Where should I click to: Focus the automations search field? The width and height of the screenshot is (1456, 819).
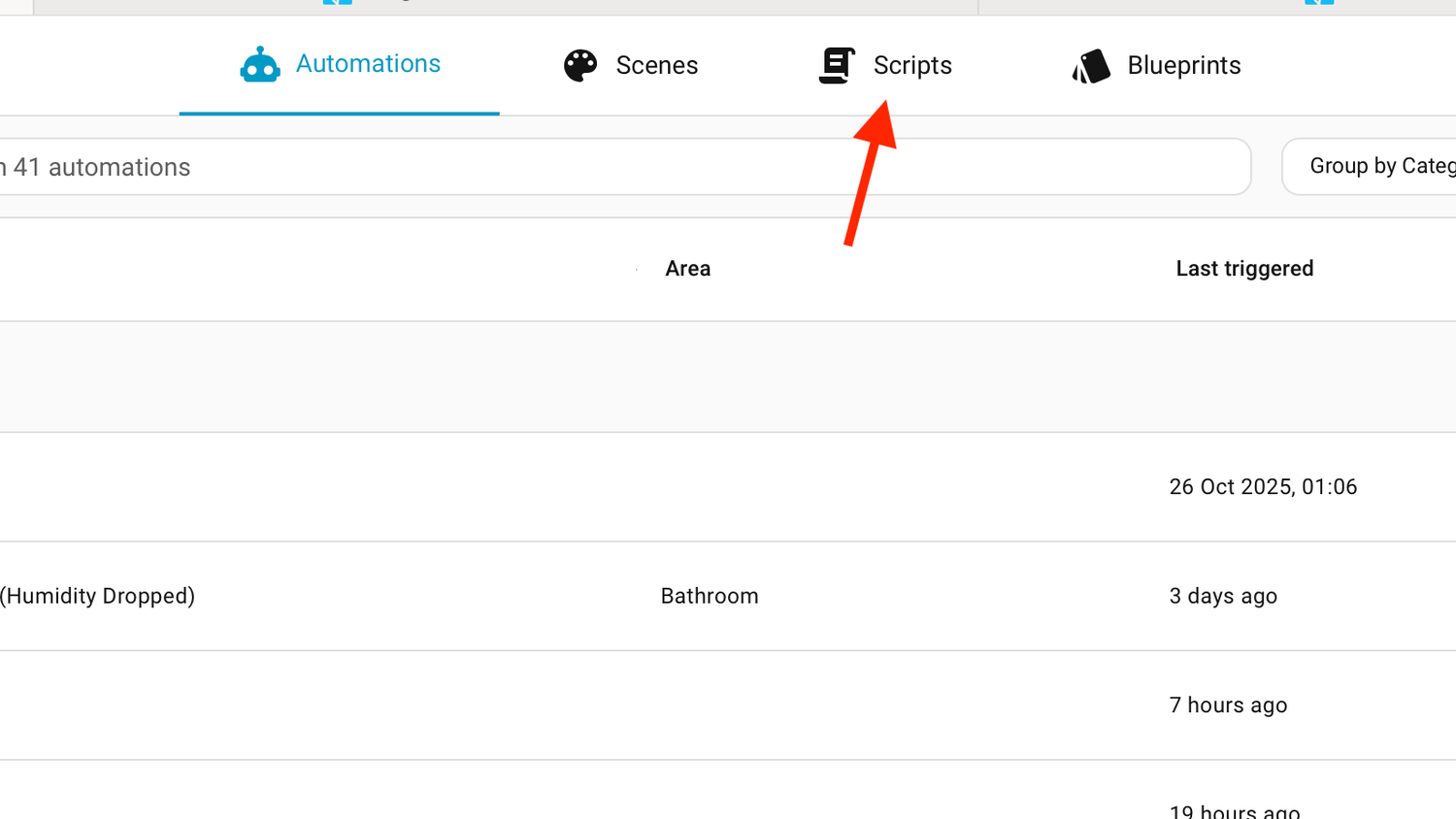(x=625, y=167)
